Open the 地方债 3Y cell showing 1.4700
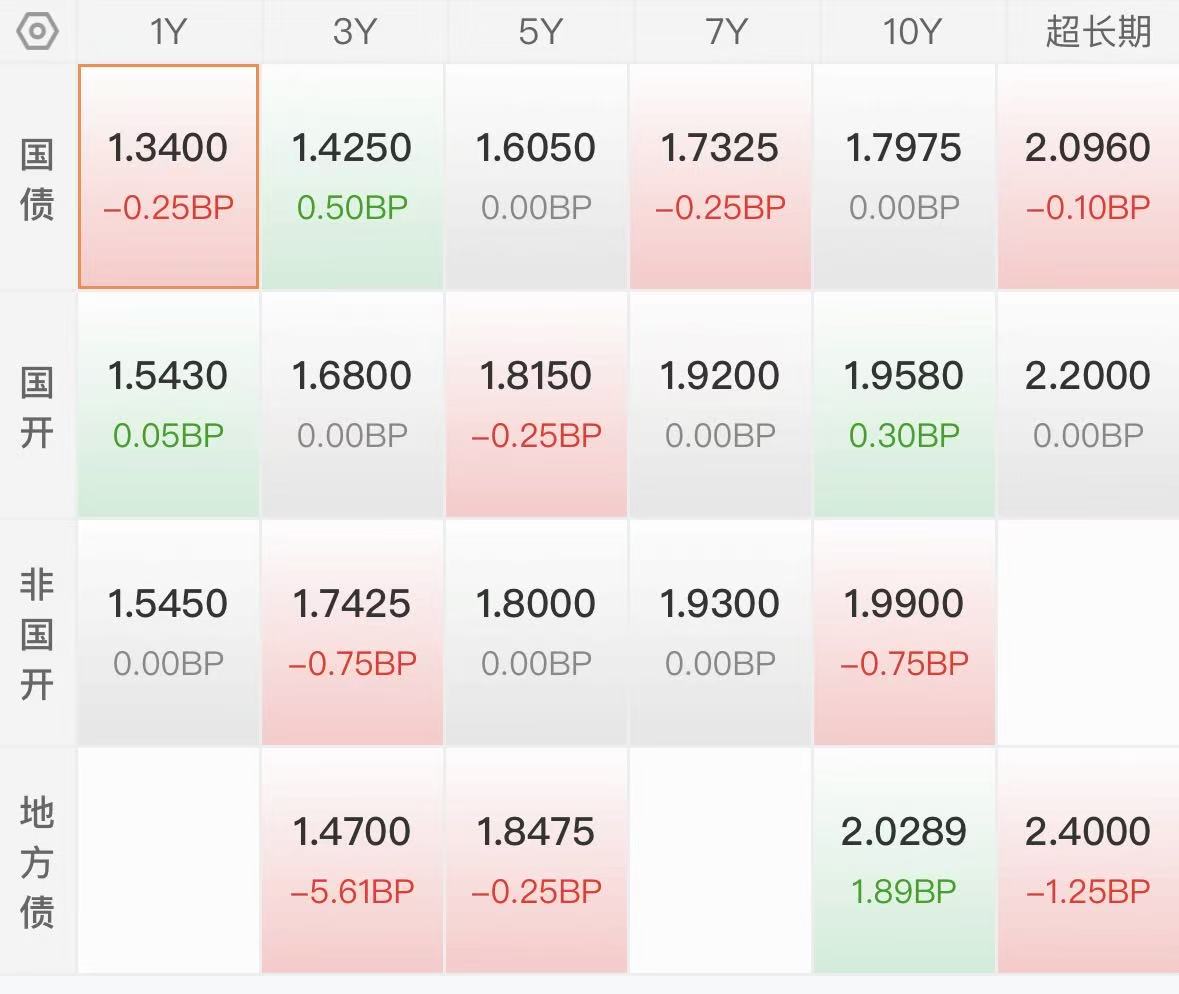 352,860
